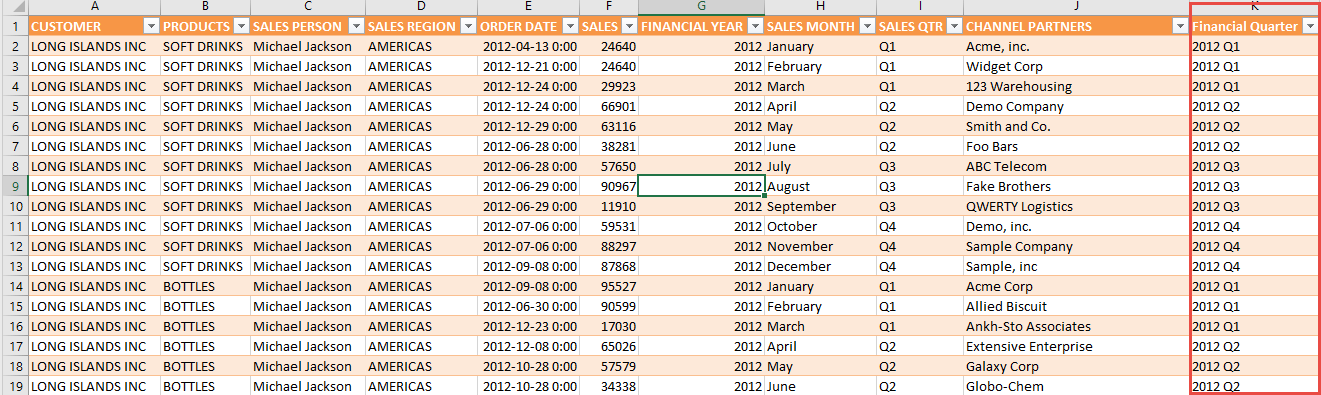Open the Financial Quarter filter dropdown

1310,26
